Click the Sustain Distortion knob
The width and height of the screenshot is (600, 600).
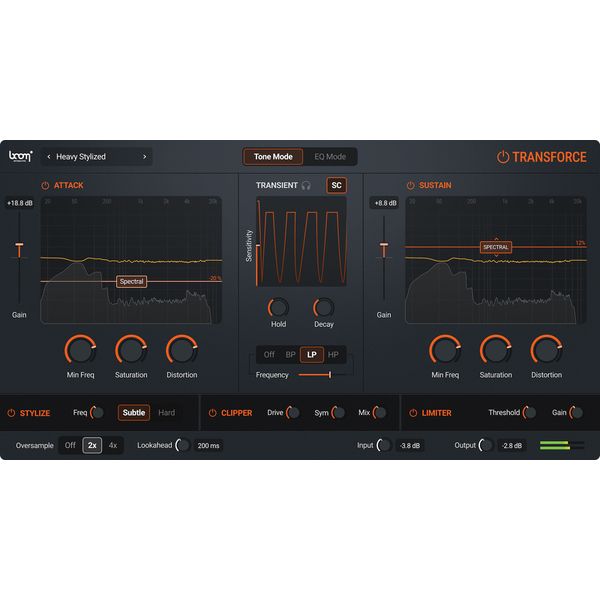coord(546,350)
